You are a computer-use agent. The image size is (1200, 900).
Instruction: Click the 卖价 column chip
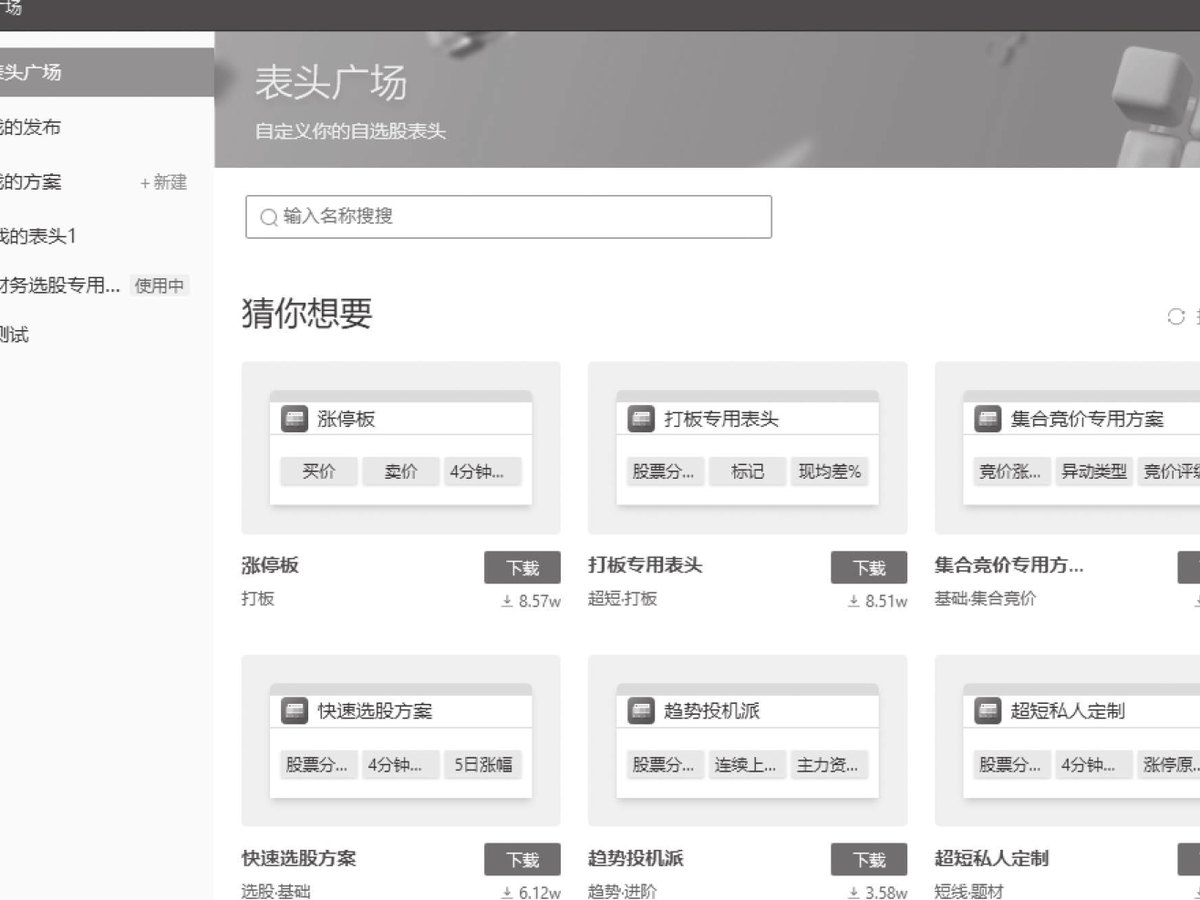click(x=401, y=472)
